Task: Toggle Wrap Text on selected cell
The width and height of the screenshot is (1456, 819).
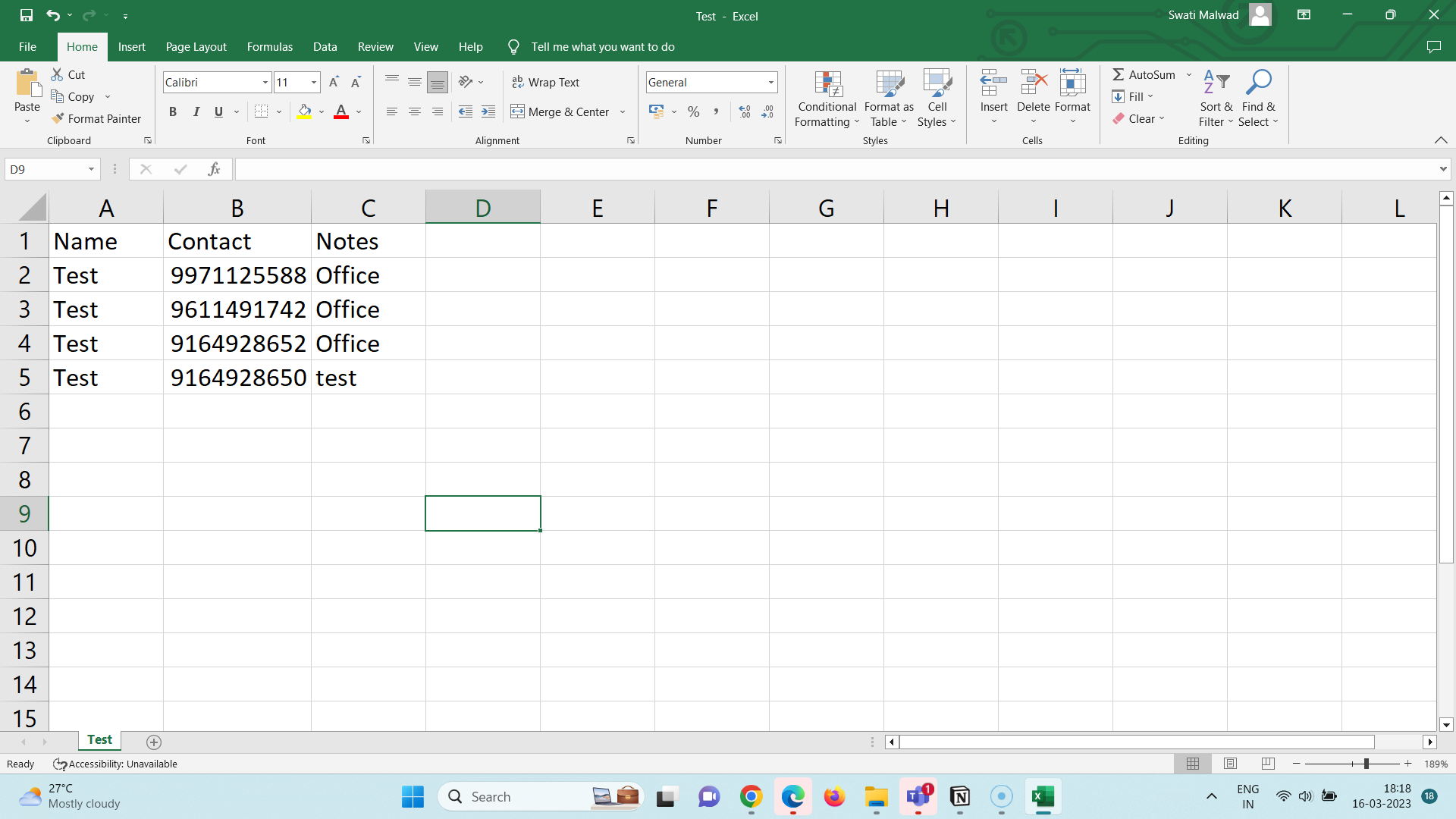Action: [545, 82]
